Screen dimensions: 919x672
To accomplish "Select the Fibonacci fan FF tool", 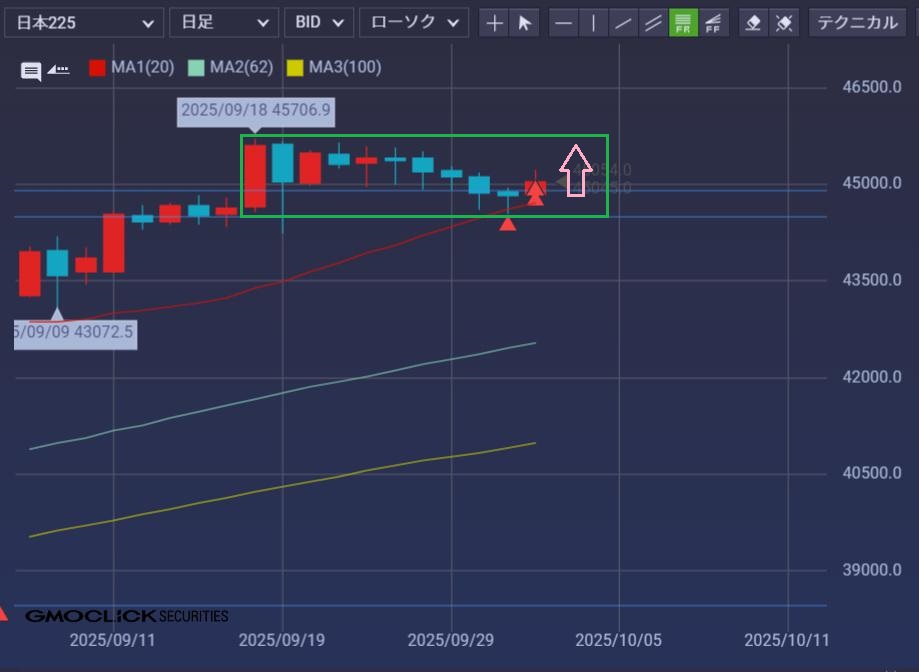I will pyautogui.click(x=713, y=23).
